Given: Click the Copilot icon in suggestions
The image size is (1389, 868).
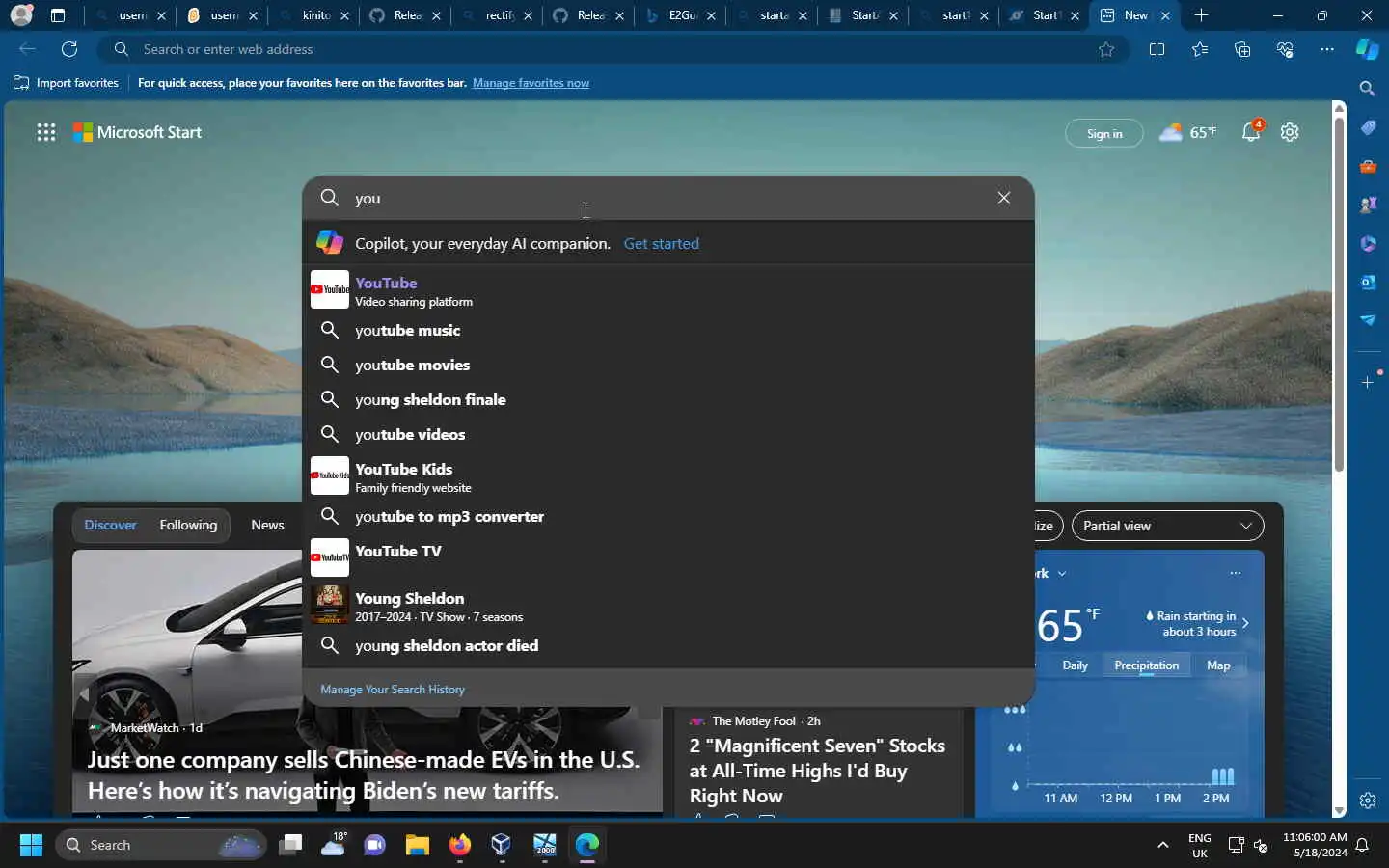Looking at the screenshot, I should coord(330,243).
